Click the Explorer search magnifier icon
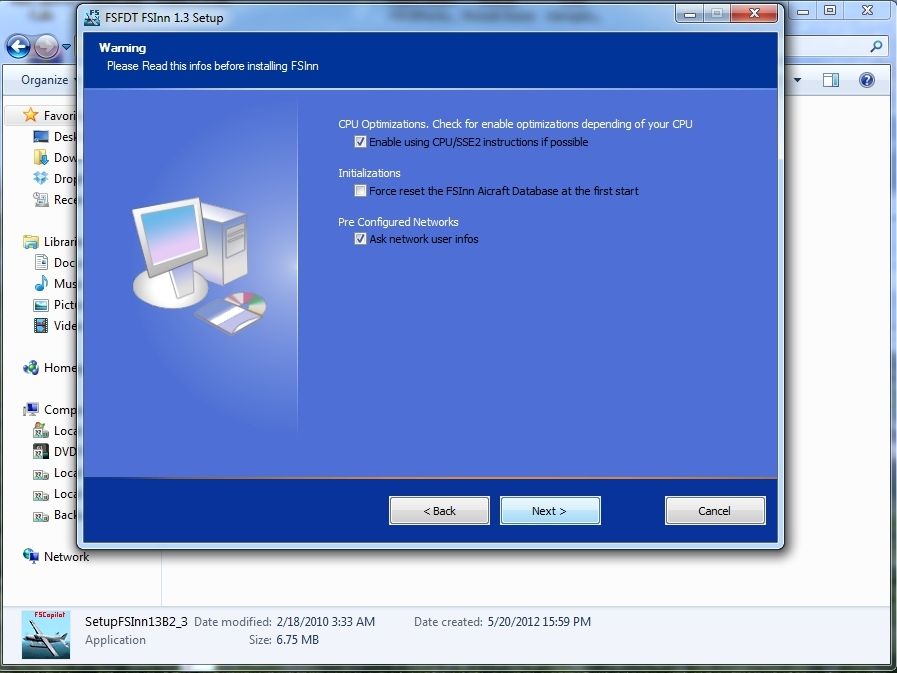 pos(876,46)
